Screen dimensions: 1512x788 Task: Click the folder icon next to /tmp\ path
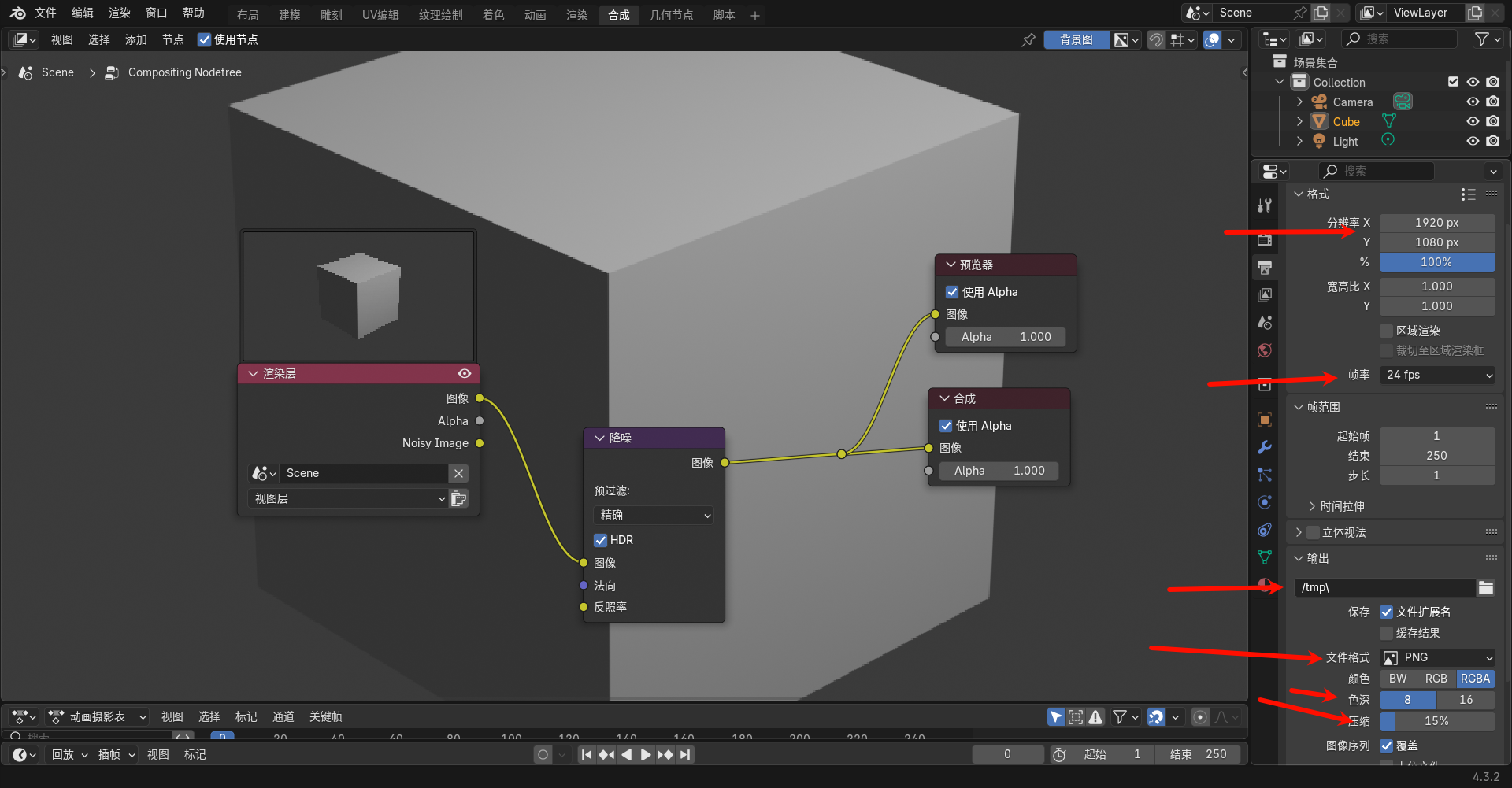point(1485,587)
